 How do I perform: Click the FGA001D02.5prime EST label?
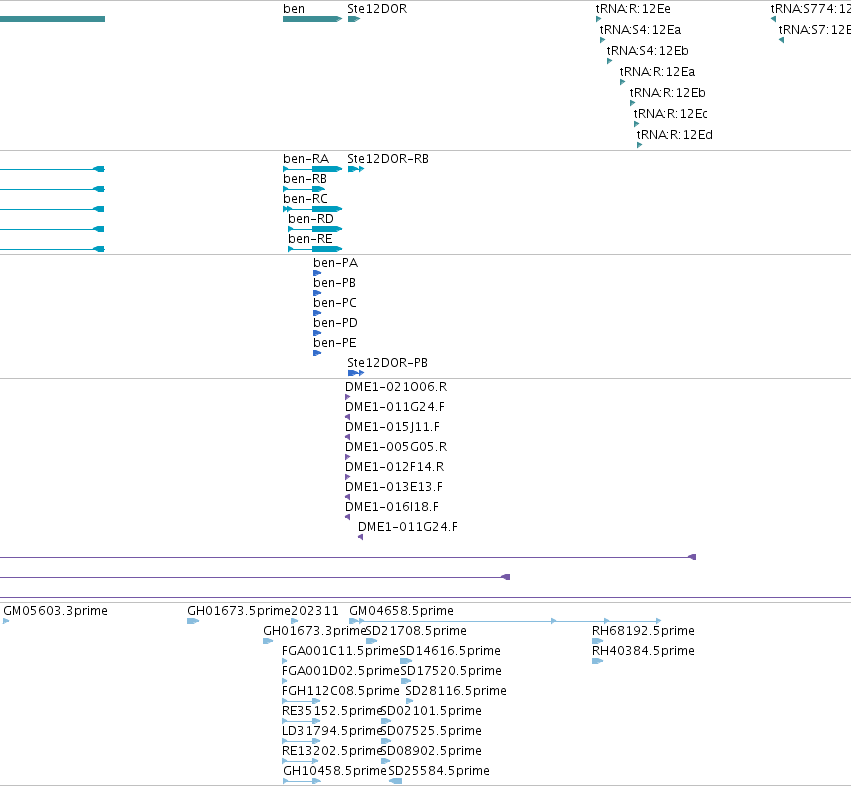(x=341, y=671)
